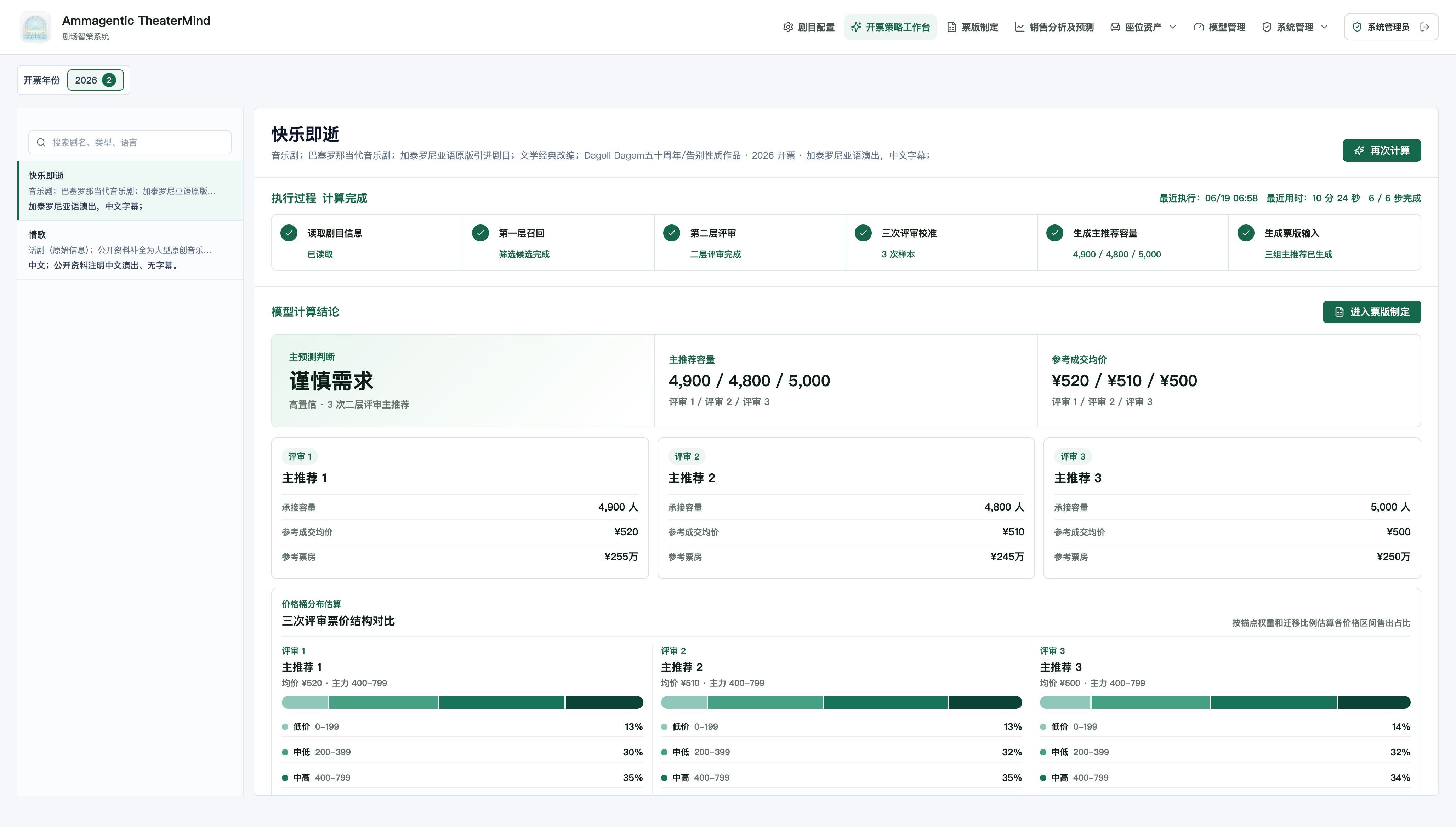Image resolution: width=1456 pixels, height=827 pixels.
Task: Click the 进入票版制定 button
Action: (1371, 312)
